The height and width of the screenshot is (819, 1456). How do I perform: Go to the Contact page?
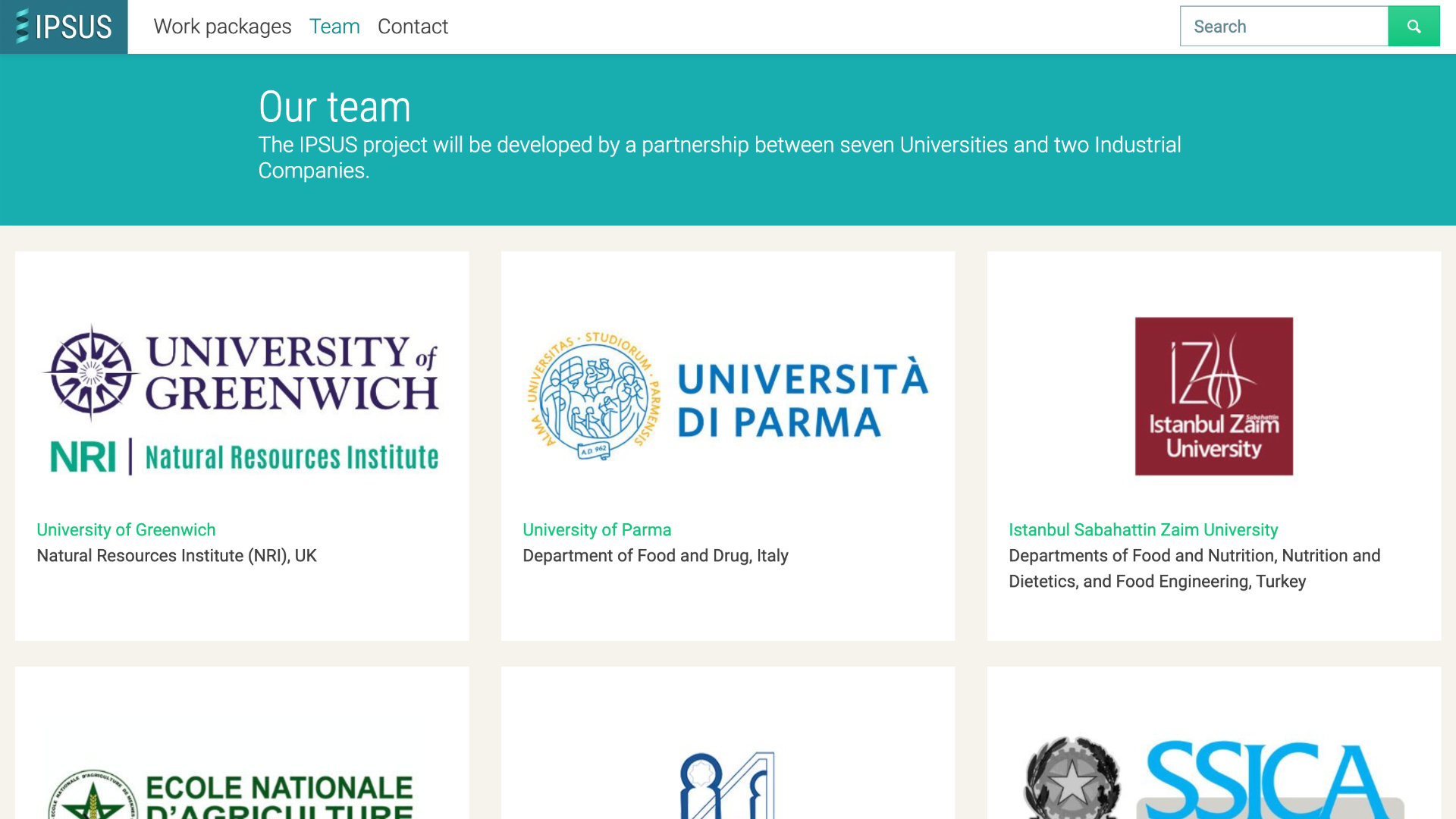(413, 27)
